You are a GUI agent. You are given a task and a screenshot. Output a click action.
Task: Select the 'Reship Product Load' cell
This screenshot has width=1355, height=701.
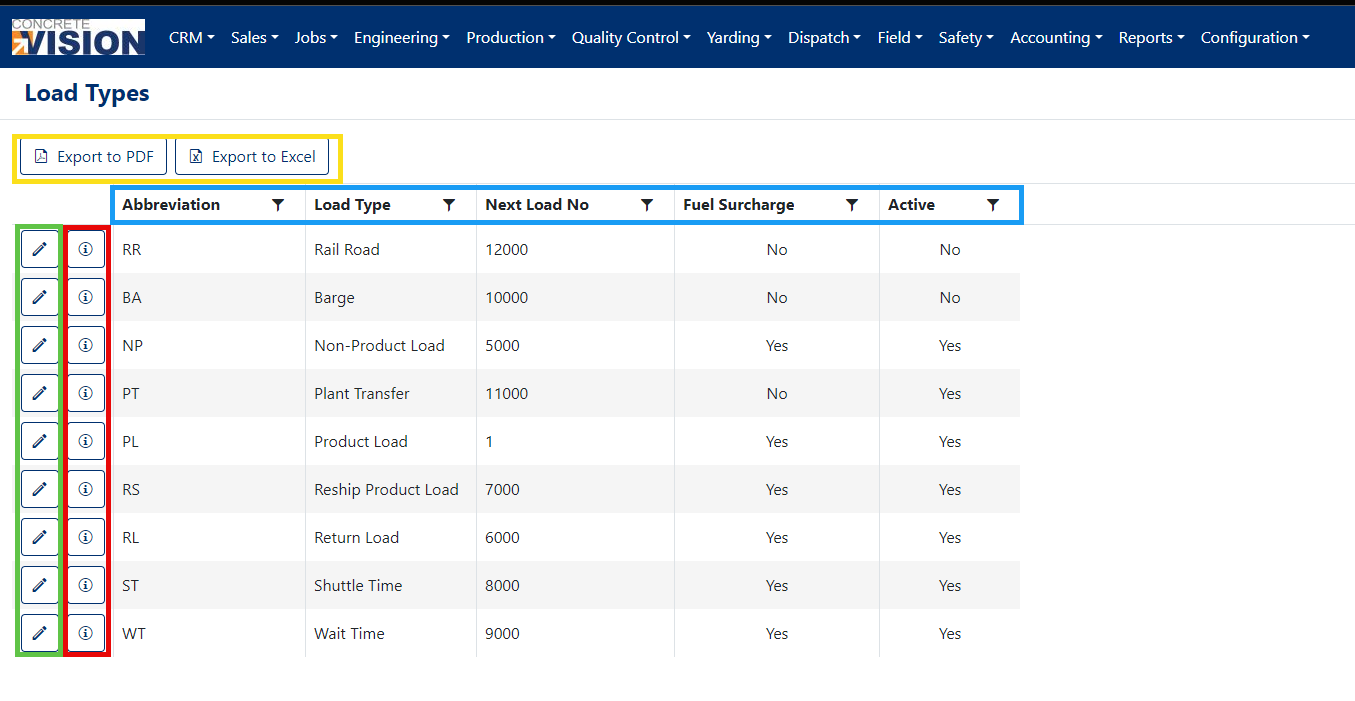[391, 490]
